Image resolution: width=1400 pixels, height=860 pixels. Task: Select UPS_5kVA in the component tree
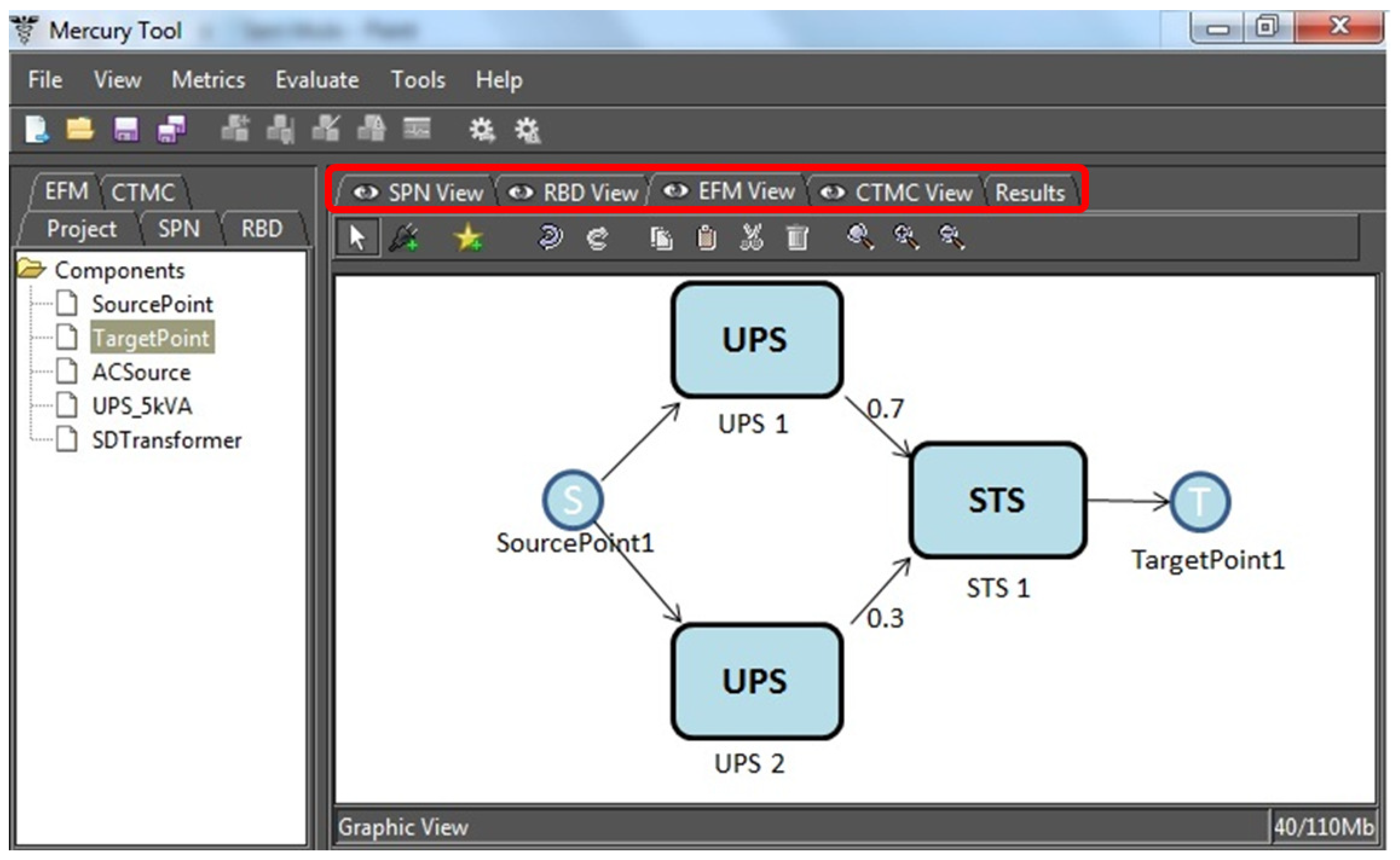click(x=141, y=406)
